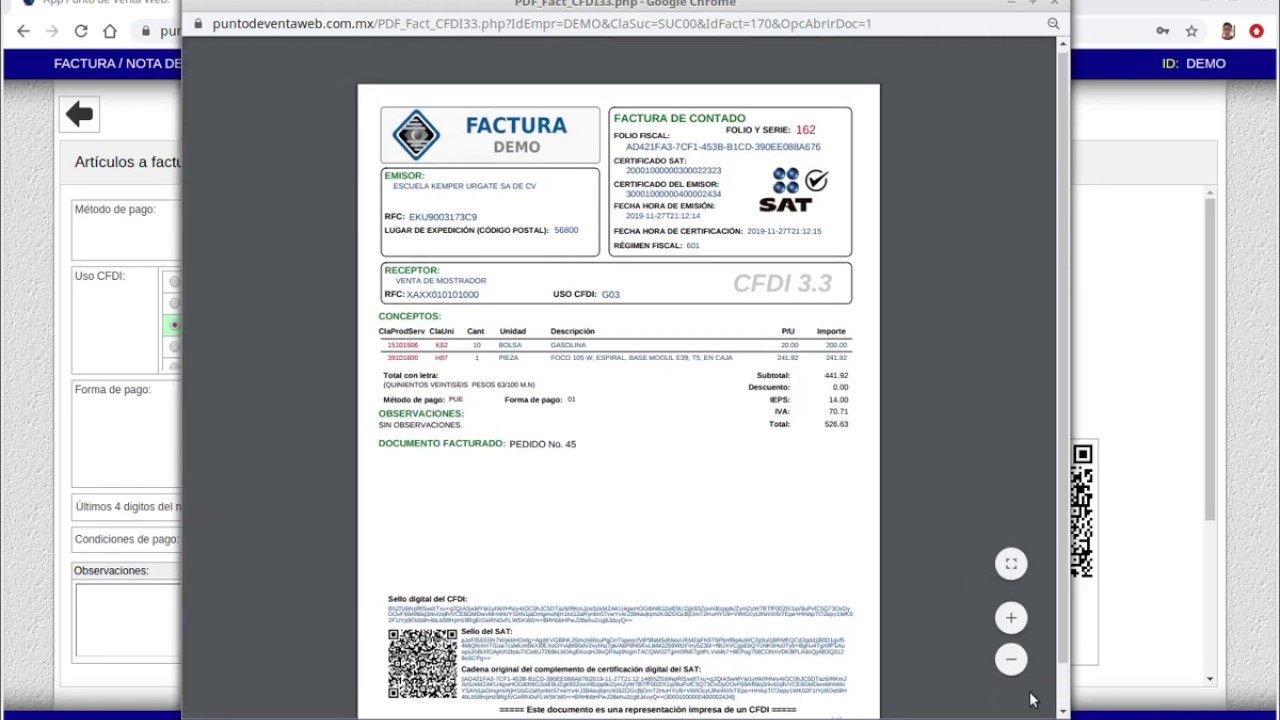This screenshot has width=1280, height=720.
Task: Click the browser Forward button in background window
Action: pos(52,31)
